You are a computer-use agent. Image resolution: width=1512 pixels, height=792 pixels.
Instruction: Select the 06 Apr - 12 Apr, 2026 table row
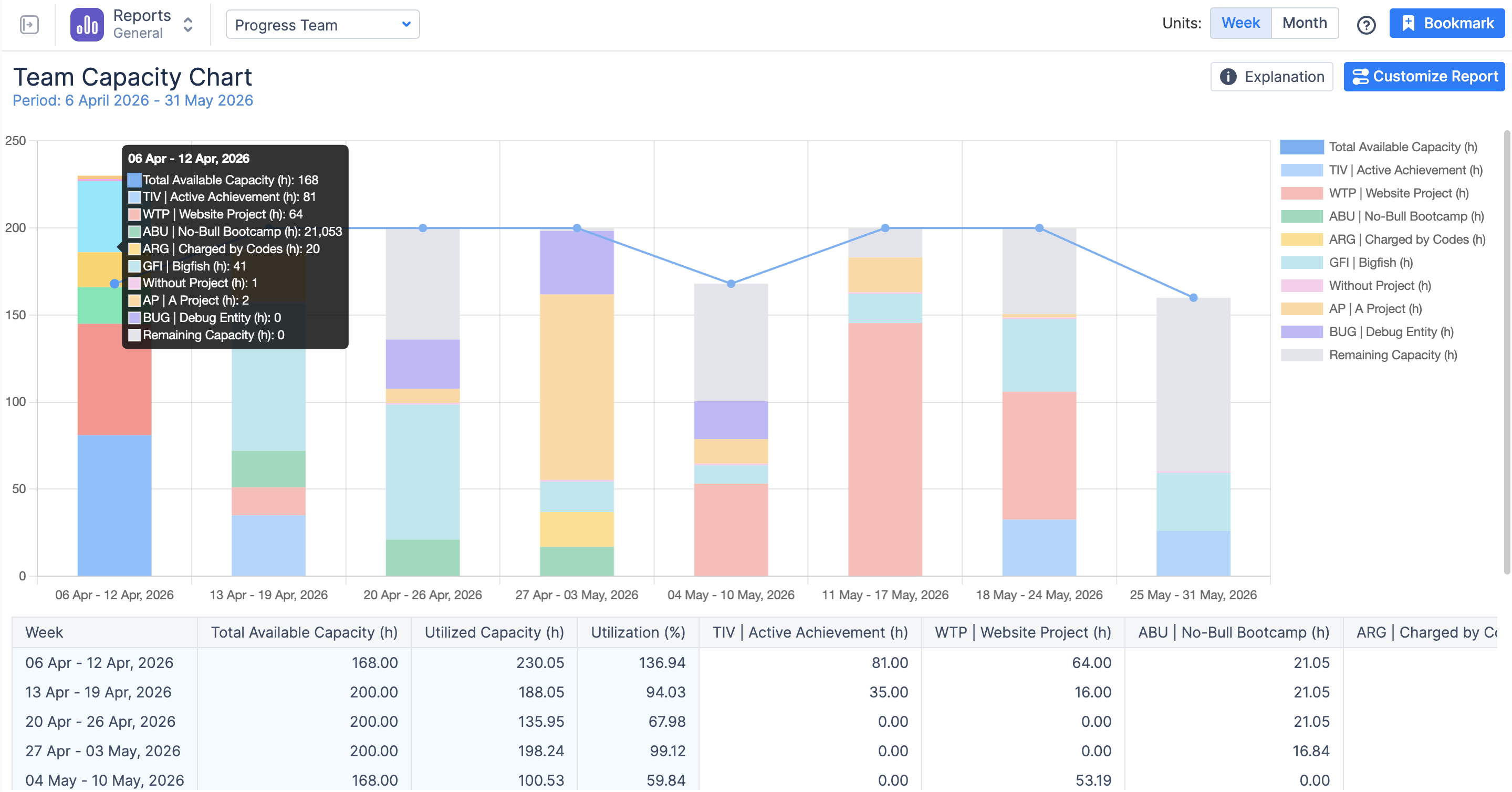click(x=754, y=663)
